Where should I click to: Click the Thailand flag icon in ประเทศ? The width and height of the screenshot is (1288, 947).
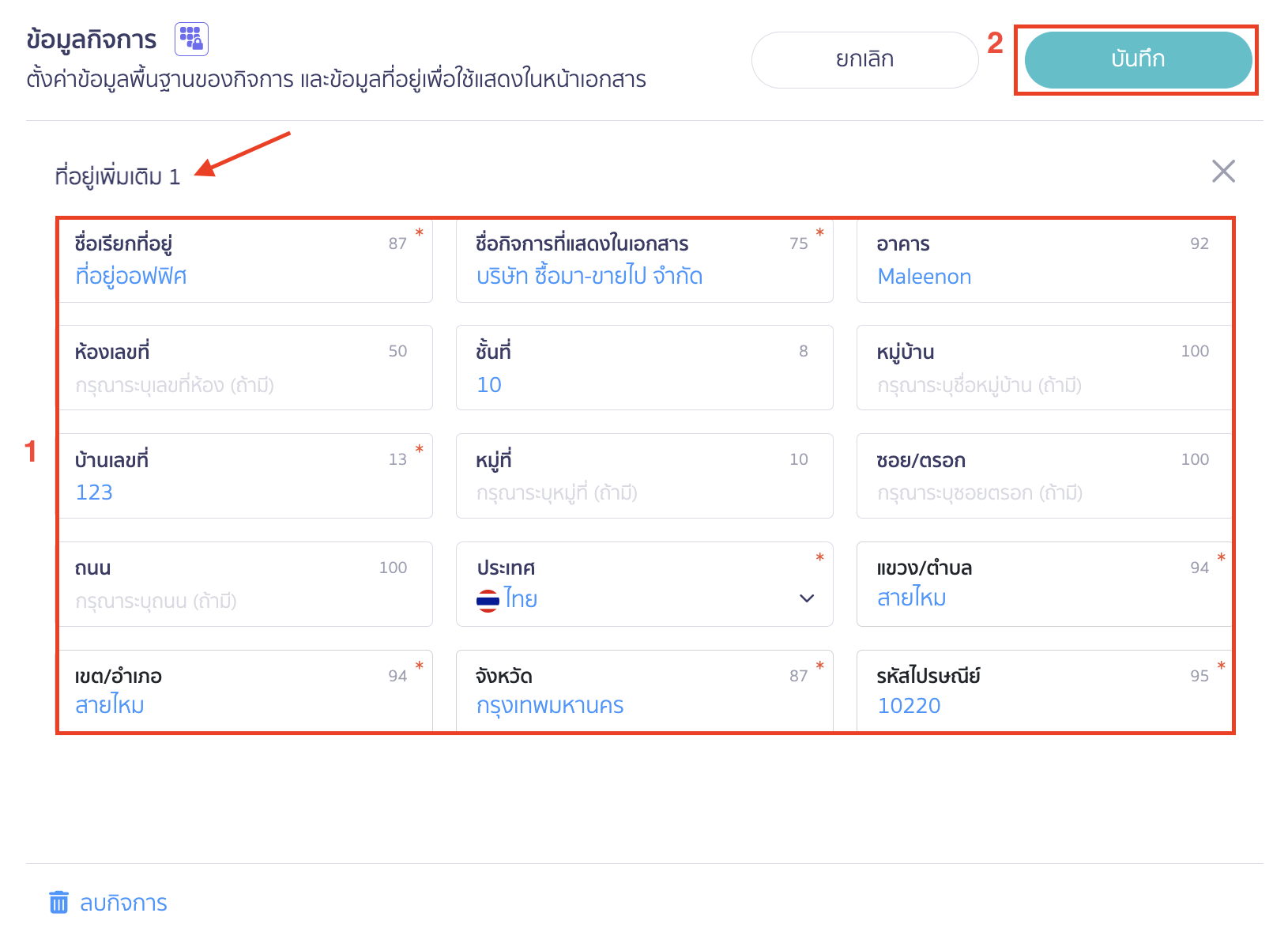[x=488, y=600]
